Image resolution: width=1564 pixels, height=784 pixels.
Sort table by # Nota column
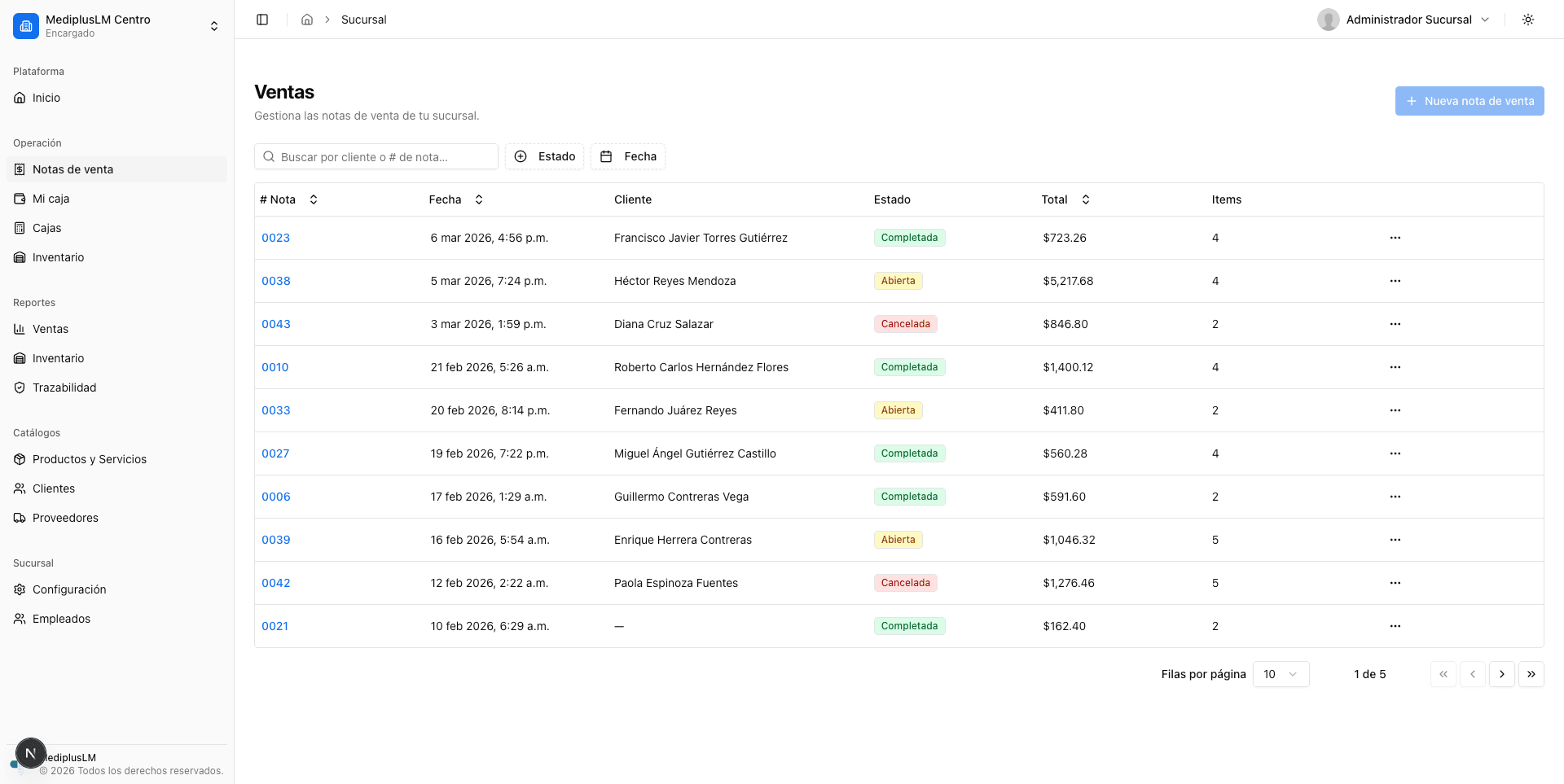click(289, 199)
